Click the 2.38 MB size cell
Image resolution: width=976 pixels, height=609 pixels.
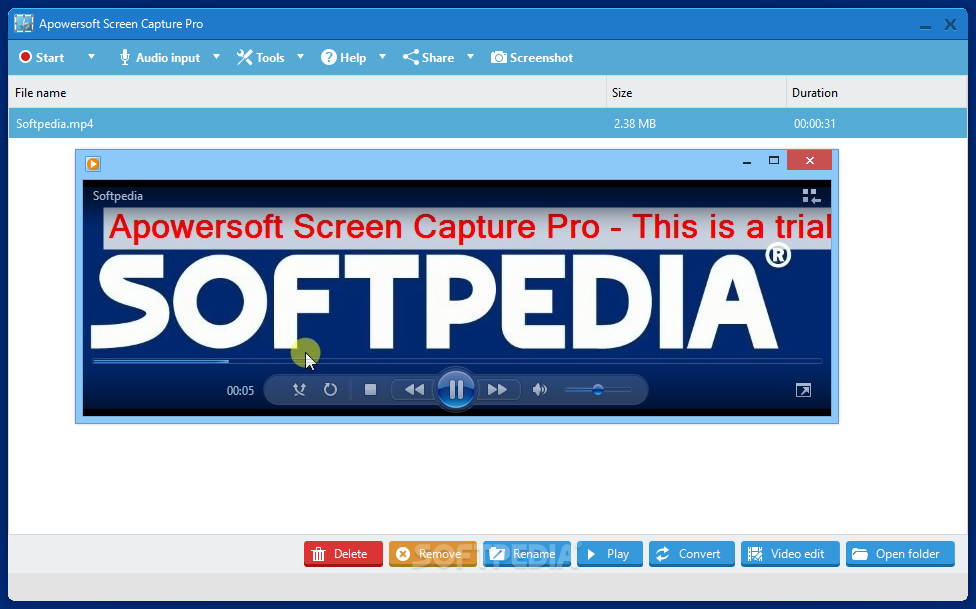635,123
